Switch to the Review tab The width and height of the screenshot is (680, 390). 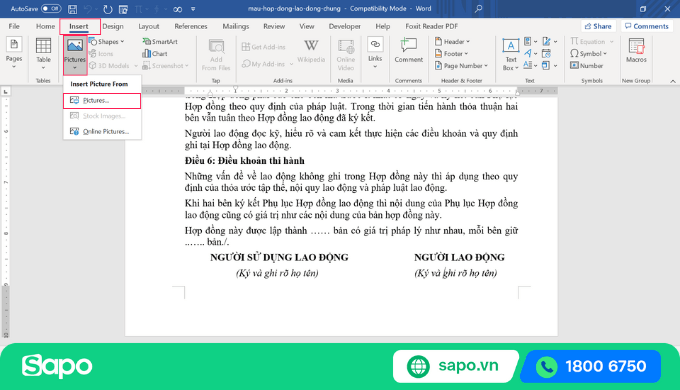(x=274, y=26)
